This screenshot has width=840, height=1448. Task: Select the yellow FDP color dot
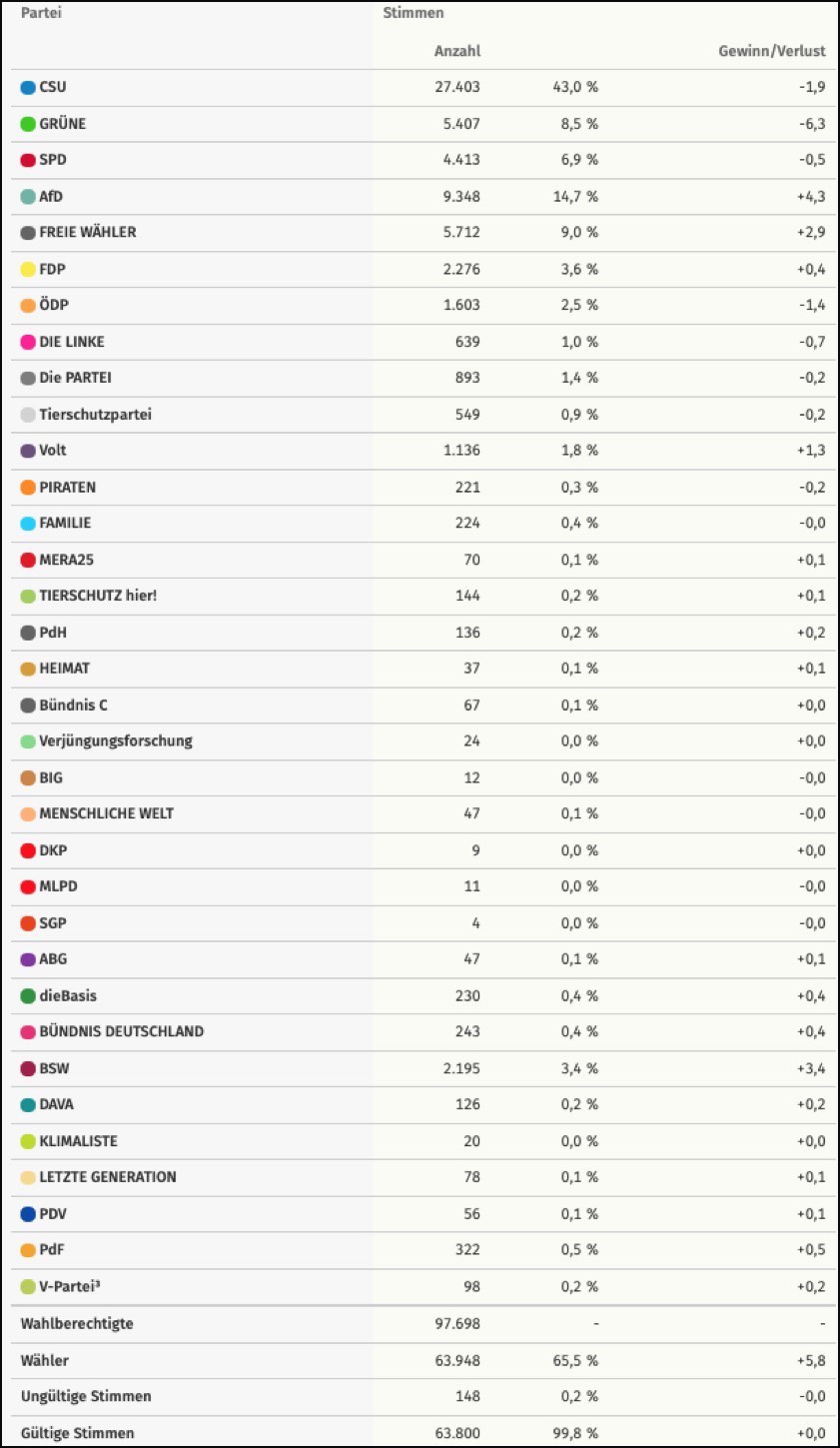[x=28, y=269]
